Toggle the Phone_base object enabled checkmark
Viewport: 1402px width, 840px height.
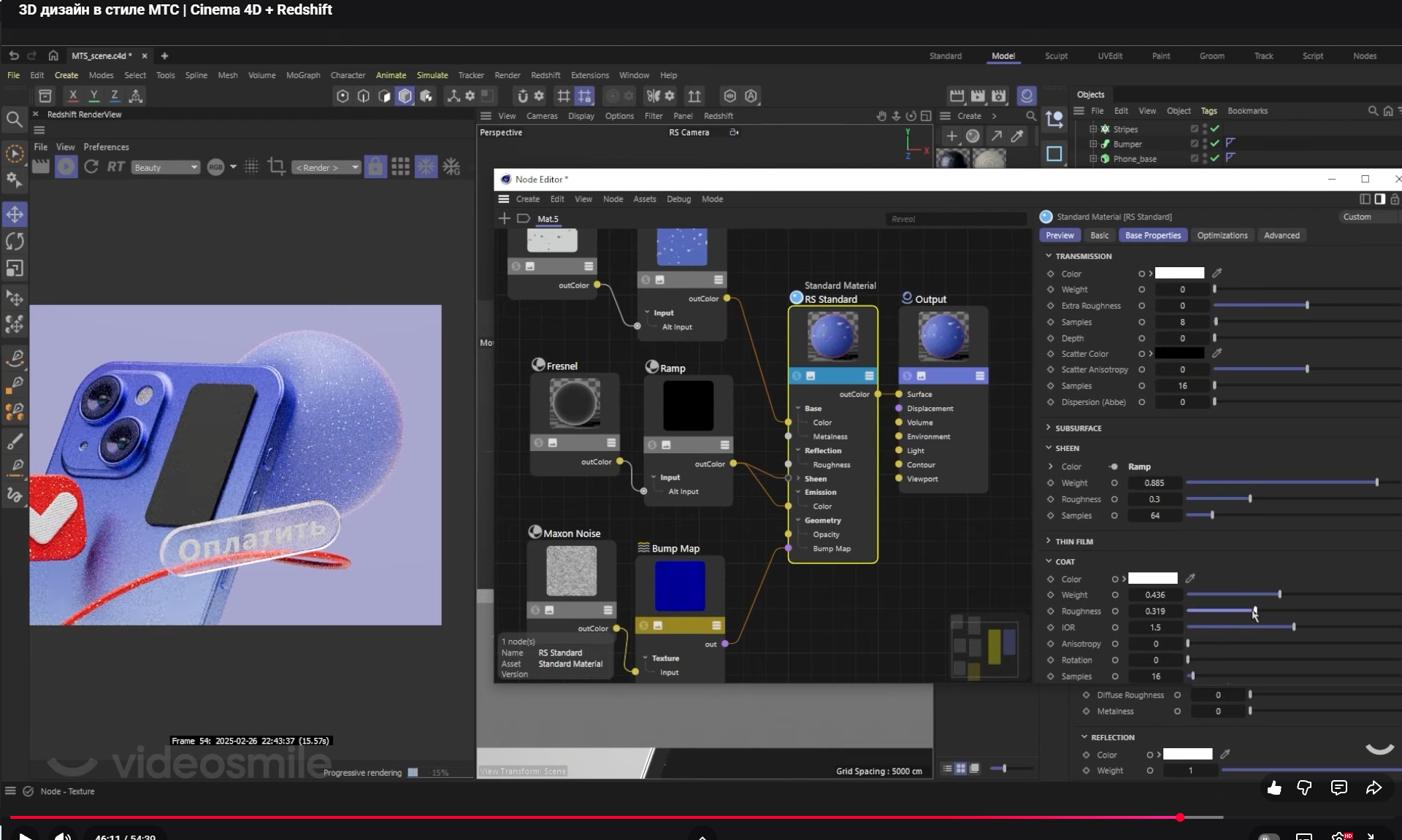tap(1215, 158)
